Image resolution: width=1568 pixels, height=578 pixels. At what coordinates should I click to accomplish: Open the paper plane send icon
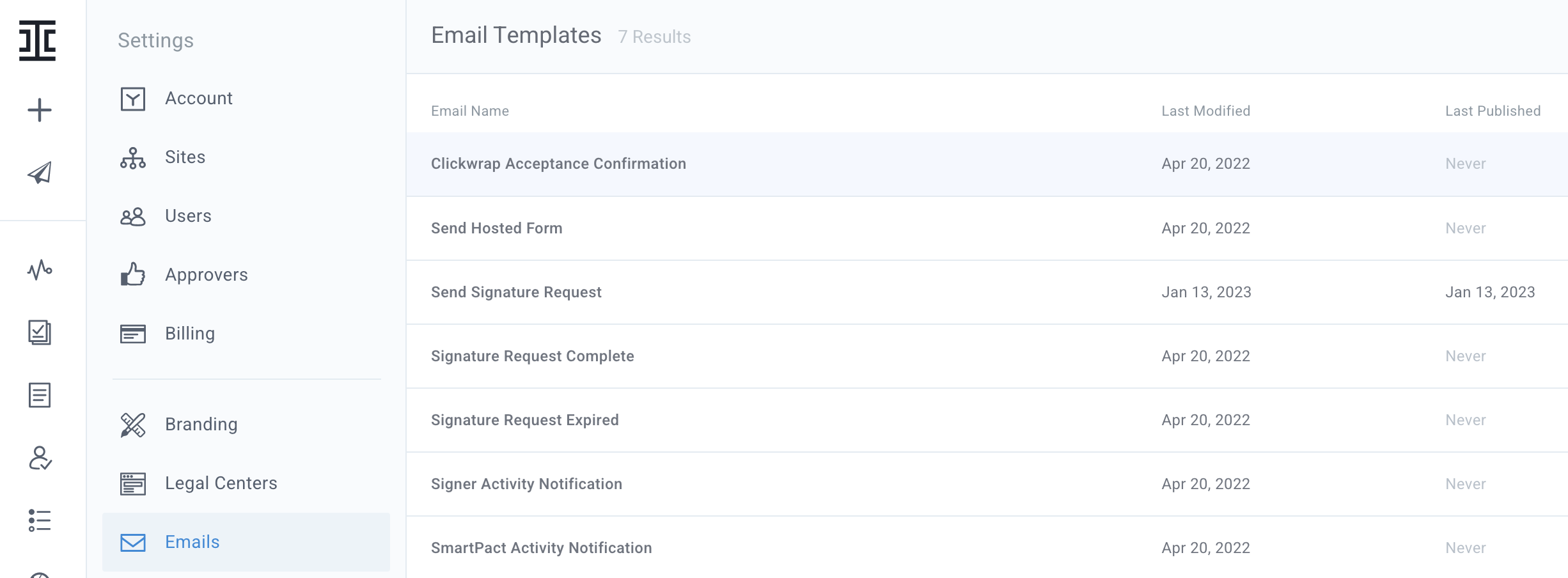pyautogui.click(x=40, y=173)
